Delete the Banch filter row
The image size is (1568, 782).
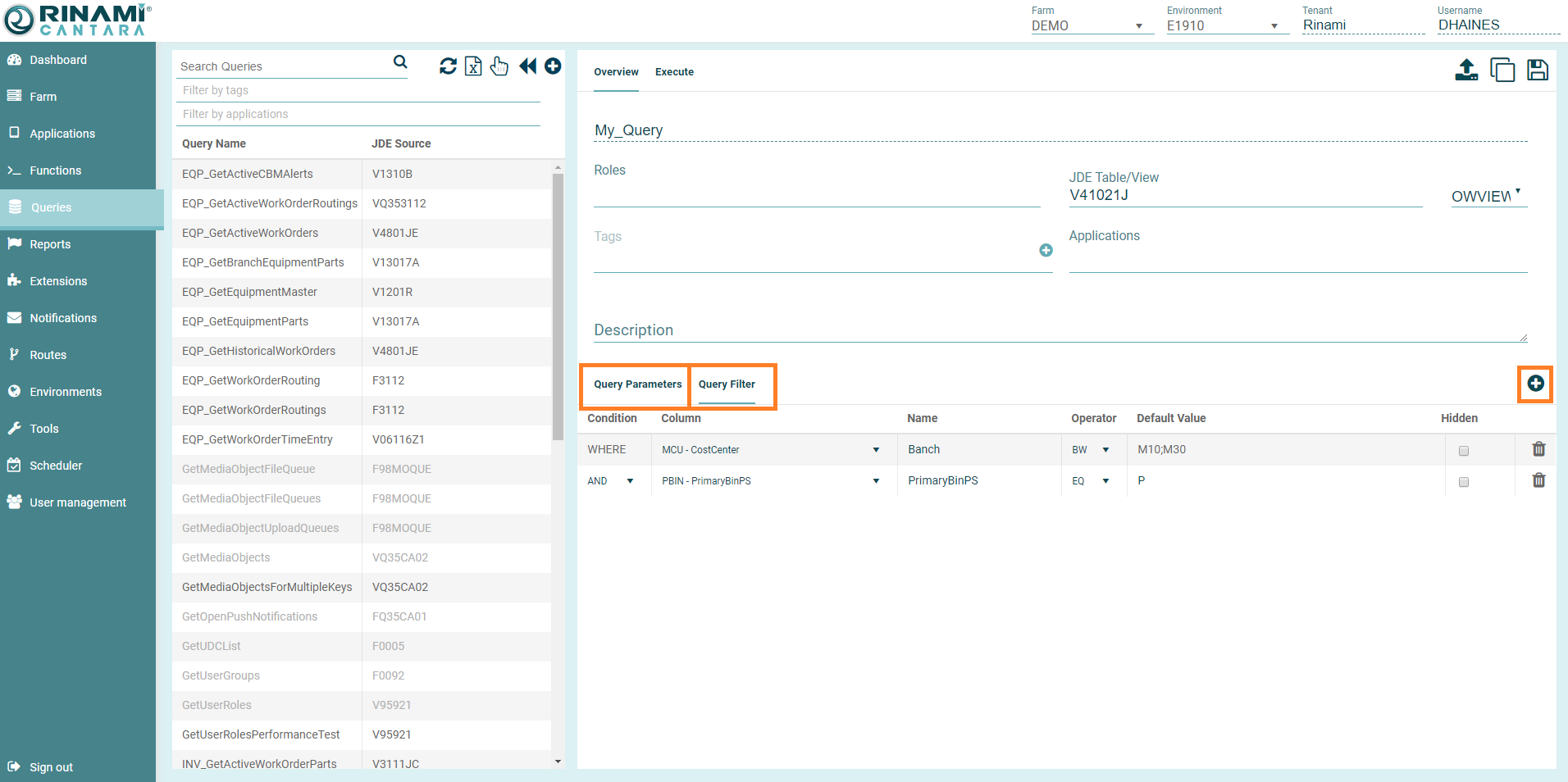1538,449
